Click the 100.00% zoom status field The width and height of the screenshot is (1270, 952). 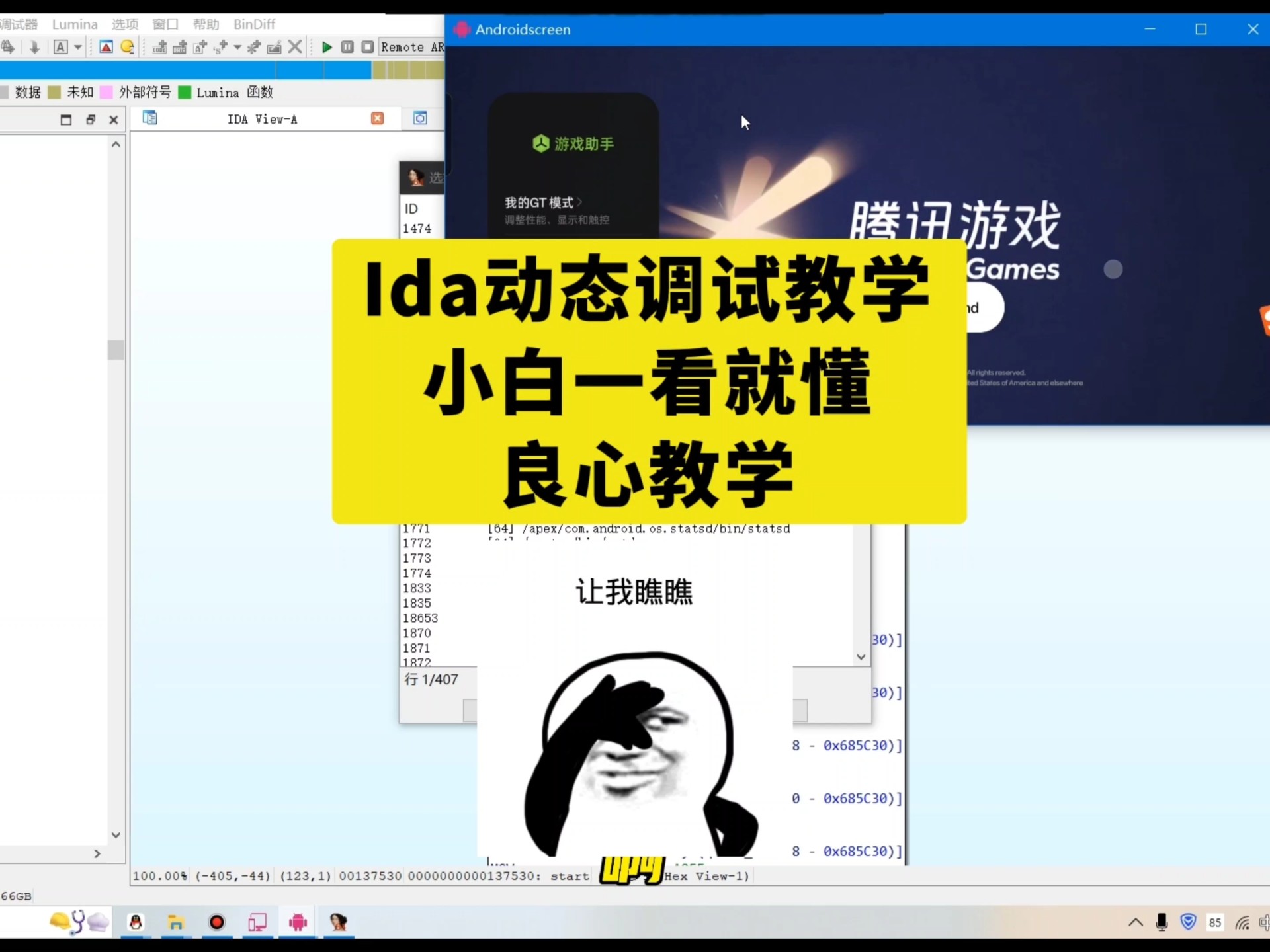160,876
